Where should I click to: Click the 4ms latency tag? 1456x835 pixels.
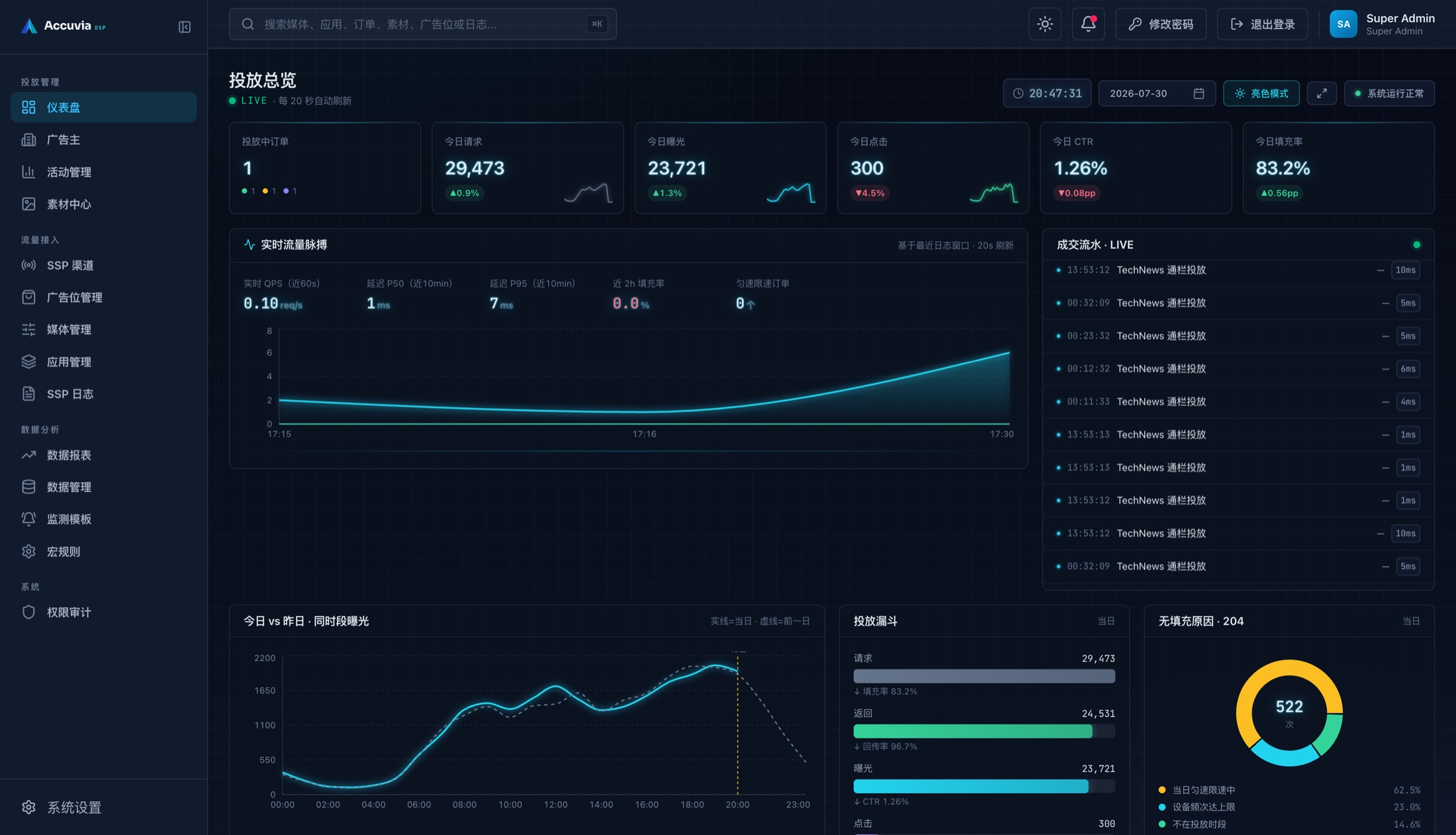[x=1408, y=402]
